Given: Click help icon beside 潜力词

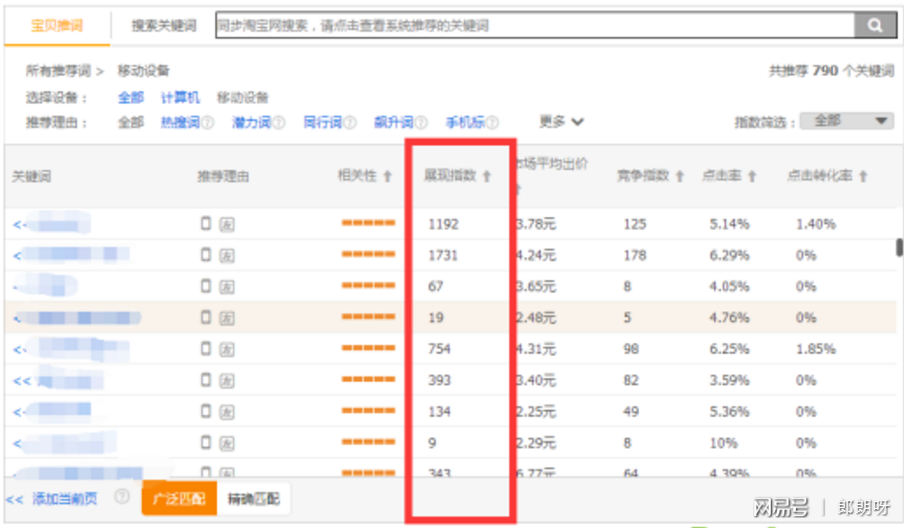Looking at the screenshot, I should (279, 123).
